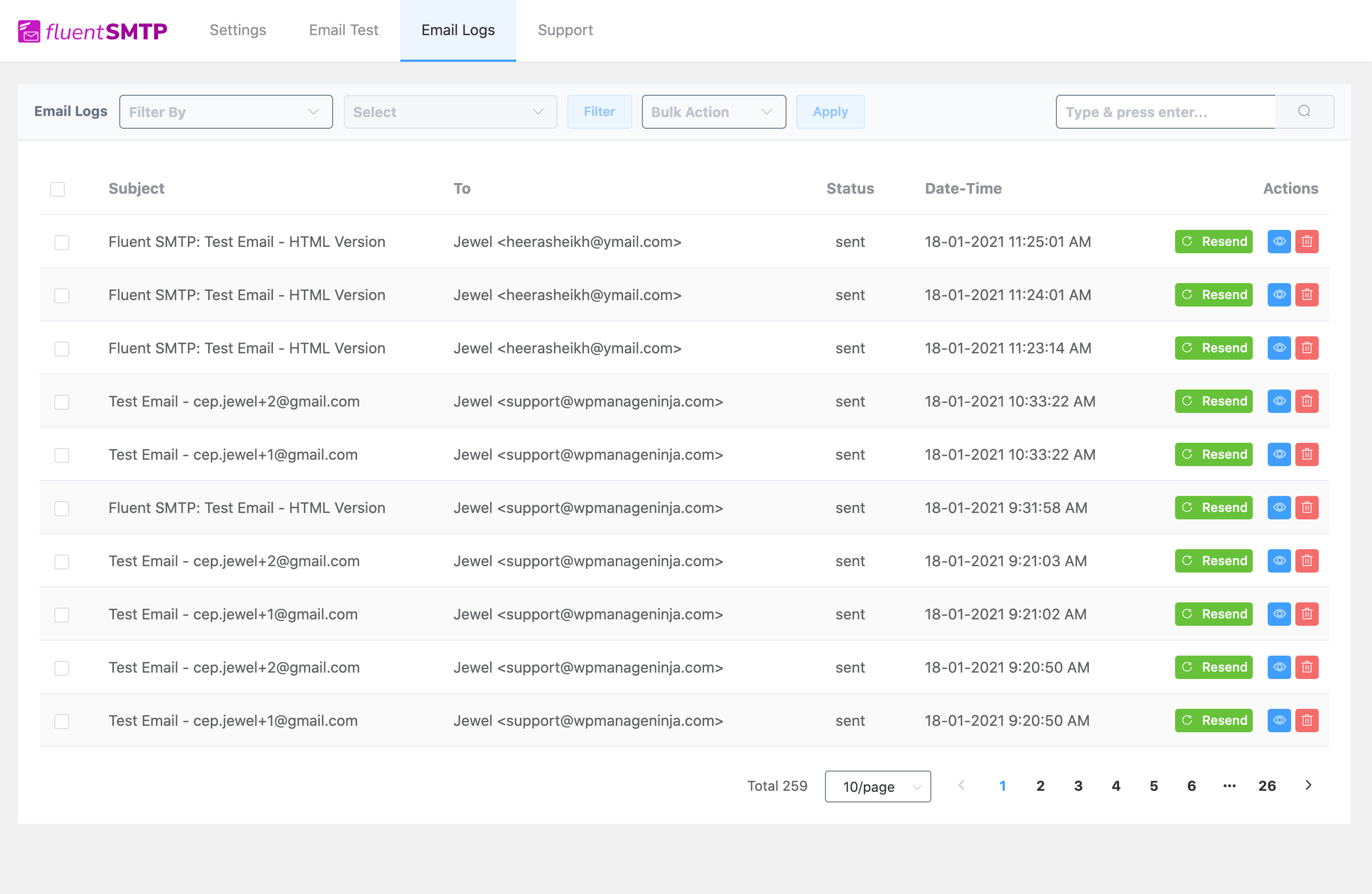Expand the Filter By dropdown
The image size is (1372, 894).
tap(224, 111)
